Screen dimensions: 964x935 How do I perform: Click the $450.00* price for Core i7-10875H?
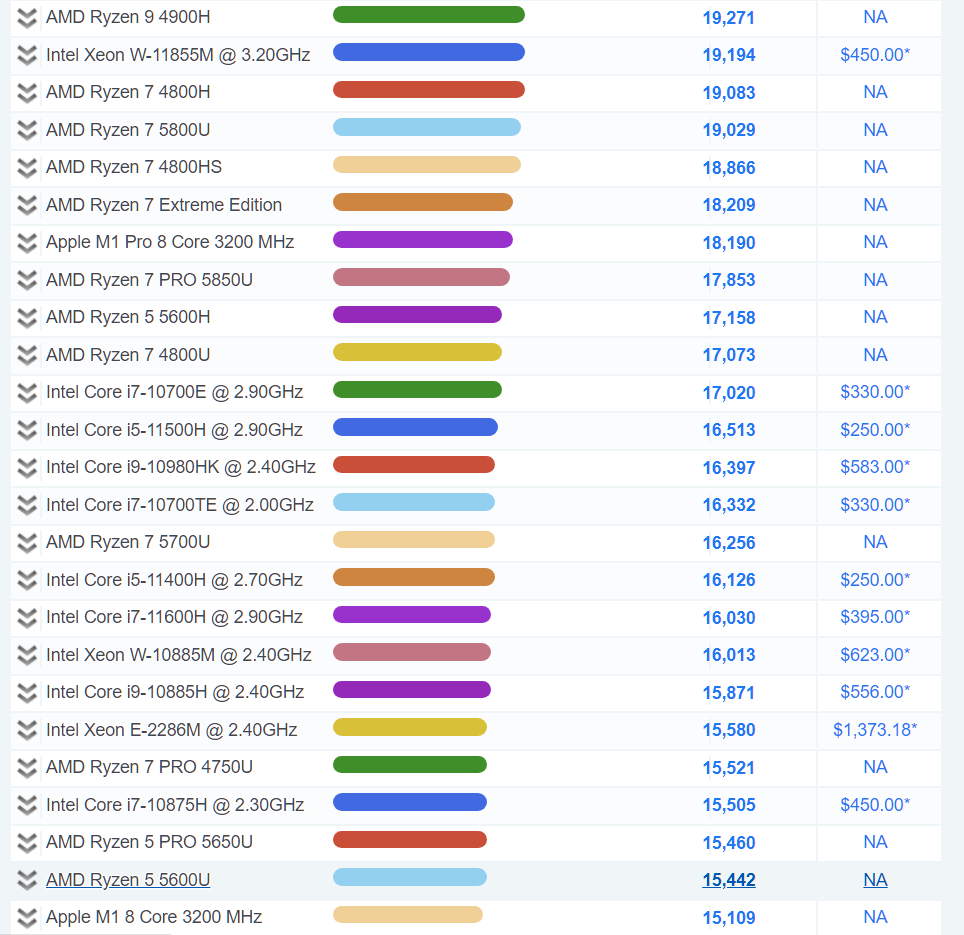tap(875, 805)
